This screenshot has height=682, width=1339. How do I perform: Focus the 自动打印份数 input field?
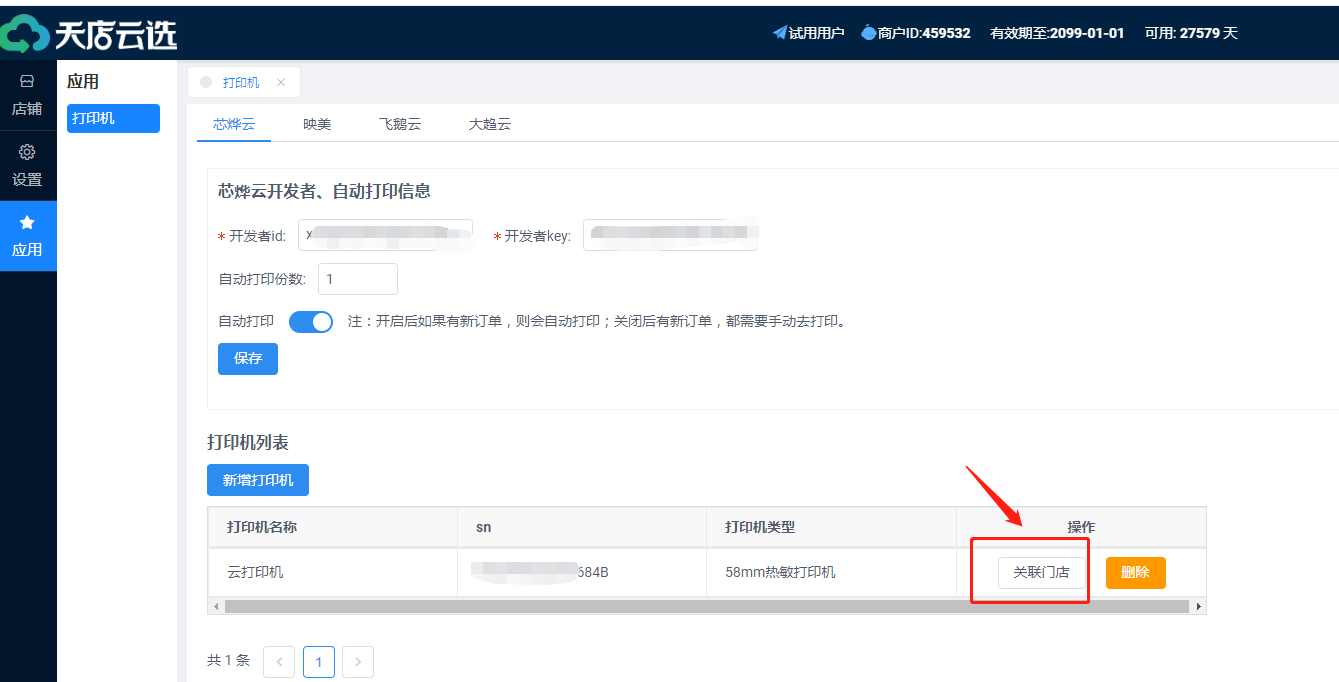pyautogui.click(x=358, y=279)
